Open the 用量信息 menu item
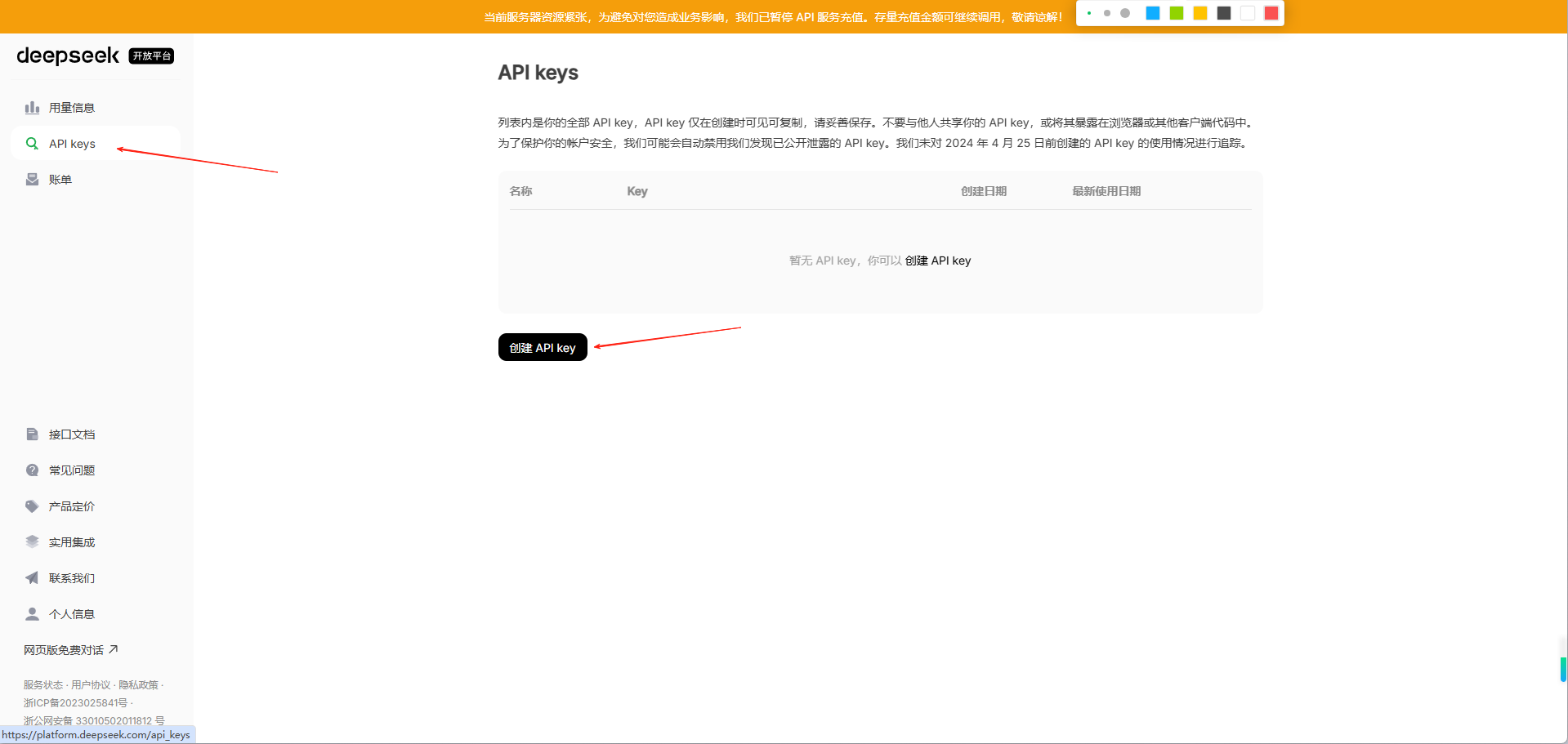 [x=96, y=108]
